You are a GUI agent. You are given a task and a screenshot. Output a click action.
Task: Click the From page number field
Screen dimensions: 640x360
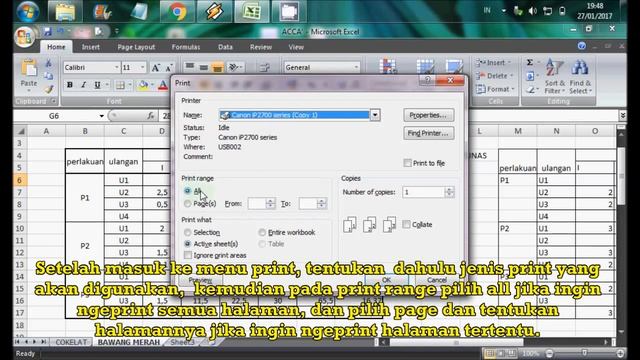(x=257, y=203)
